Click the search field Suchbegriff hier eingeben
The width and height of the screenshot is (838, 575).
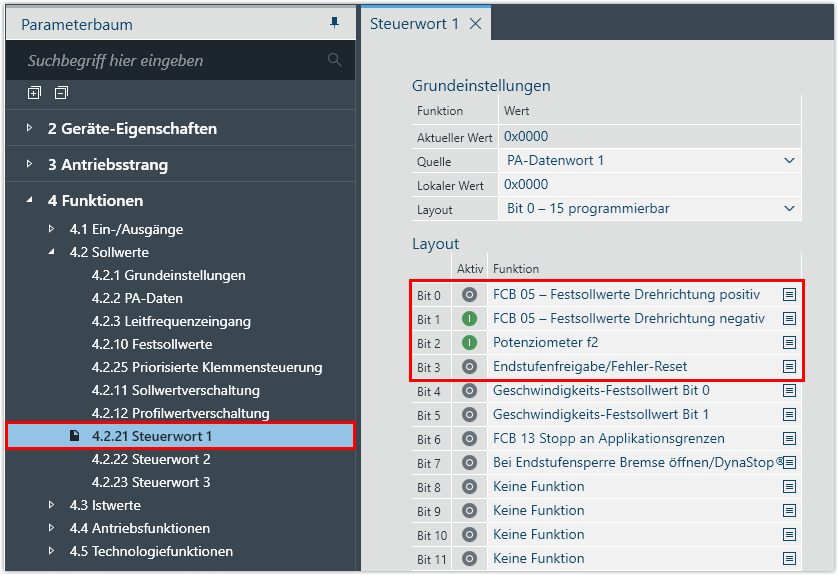click(170, 61)
